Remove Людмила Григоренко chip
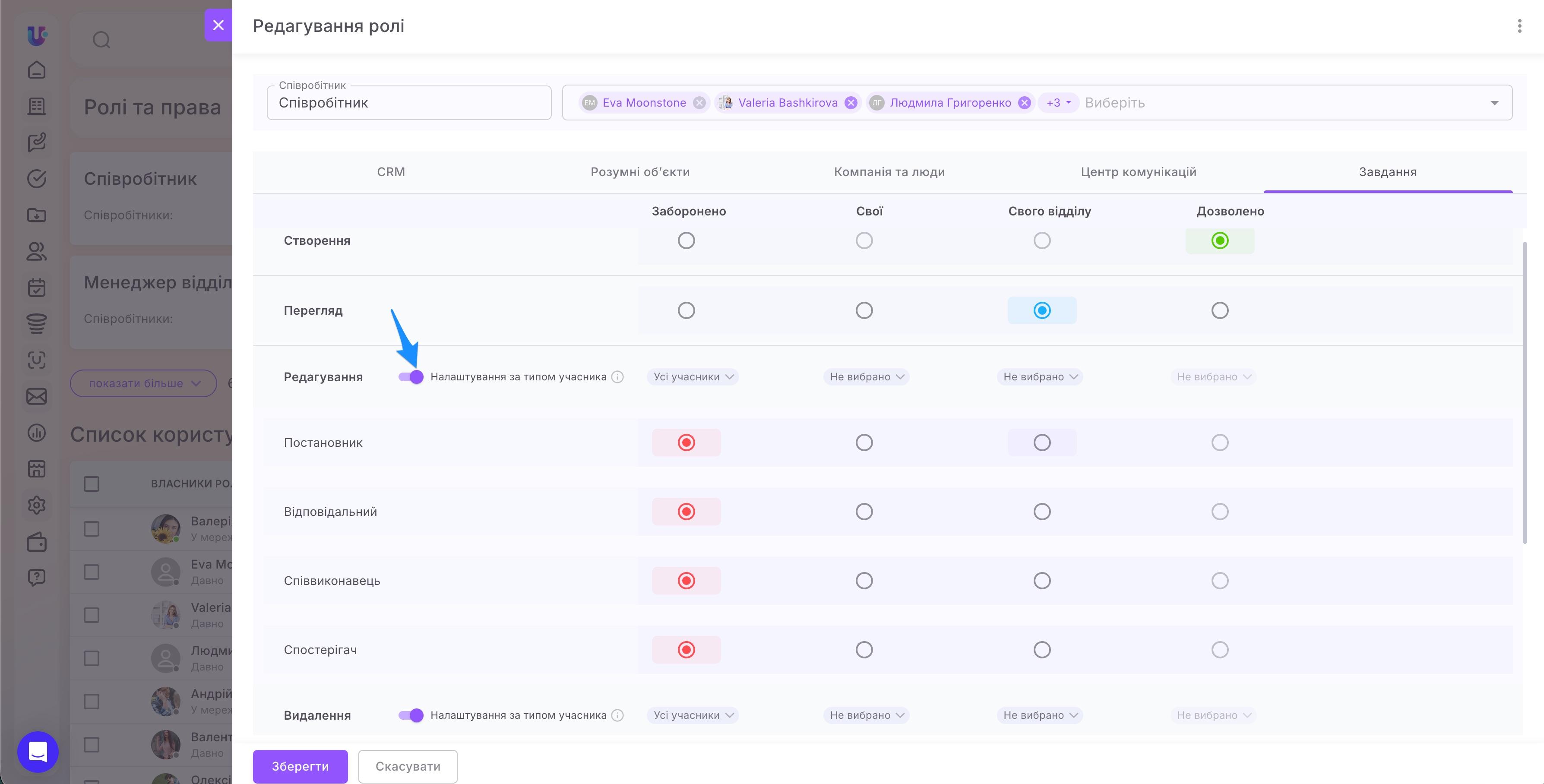 tap(1024, 103)
